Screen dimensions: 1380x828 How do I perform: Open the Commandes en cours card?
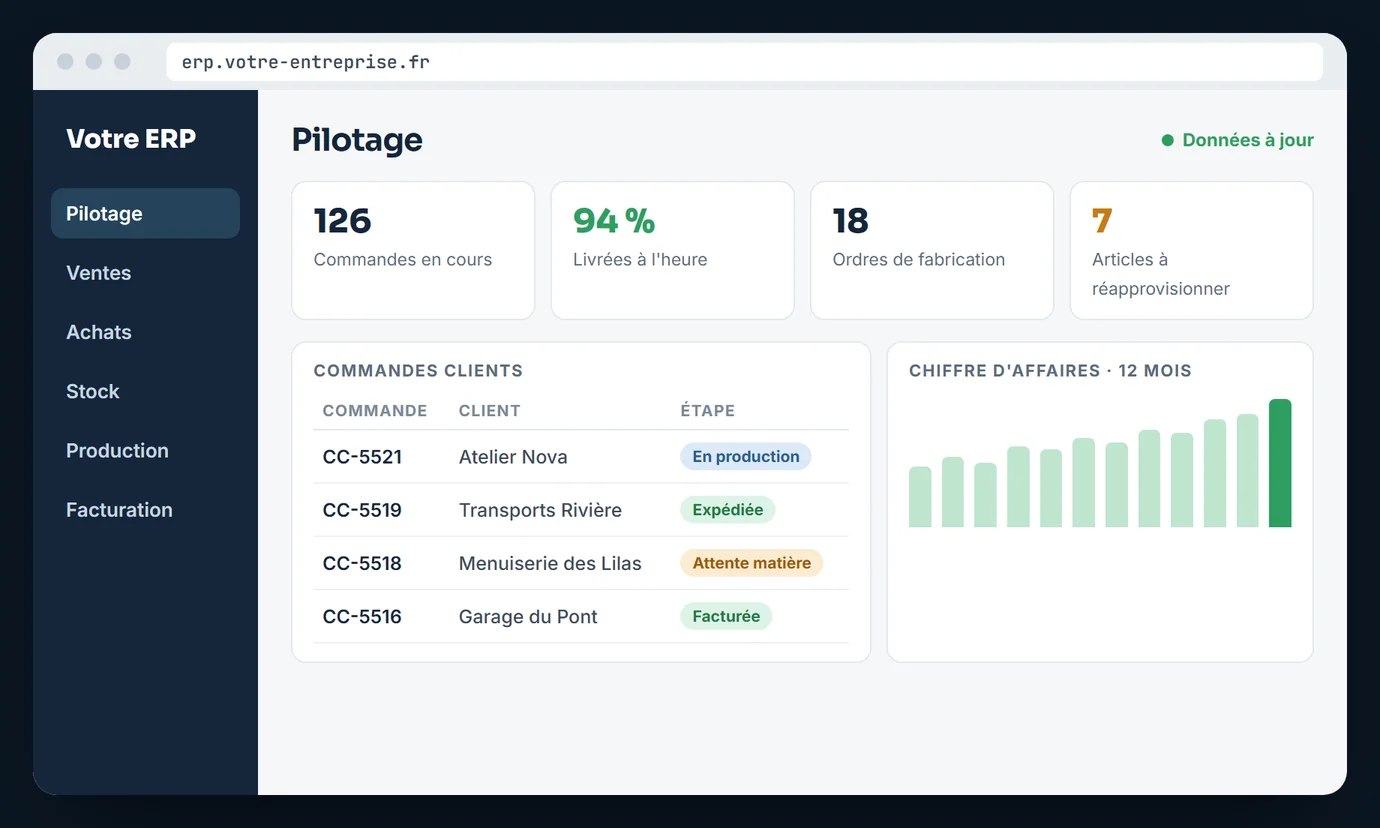point(413,250)
